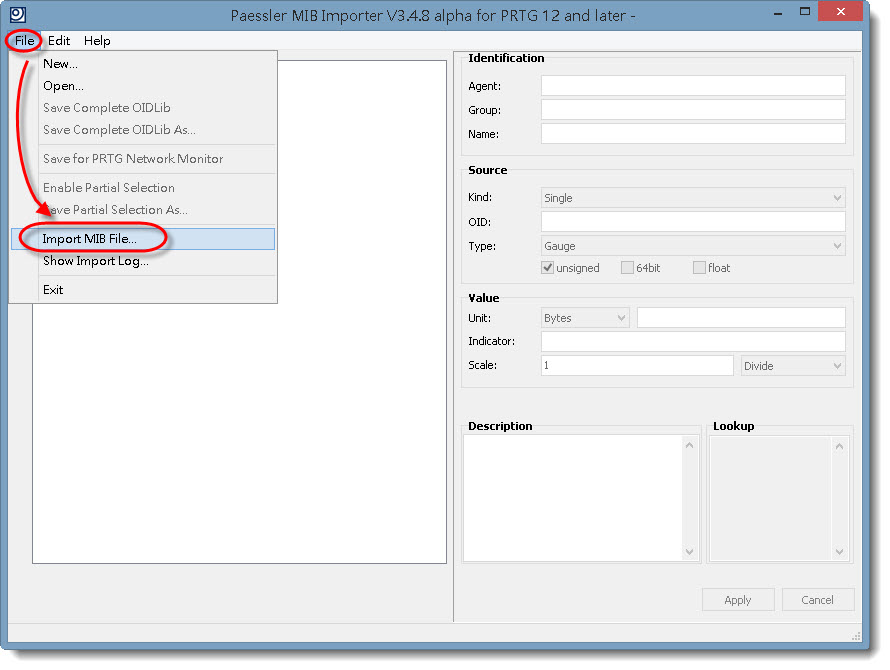Toggle the 64bit checkbox

(627, 268)
